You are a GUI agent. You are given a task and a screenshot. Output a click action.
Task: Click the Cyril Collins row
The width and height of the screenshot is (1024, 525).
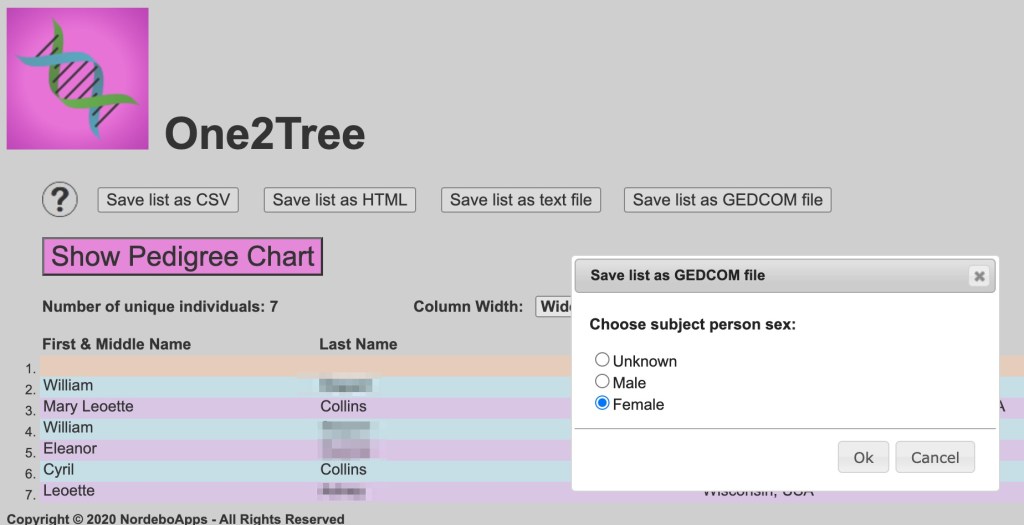pos(59,470)
